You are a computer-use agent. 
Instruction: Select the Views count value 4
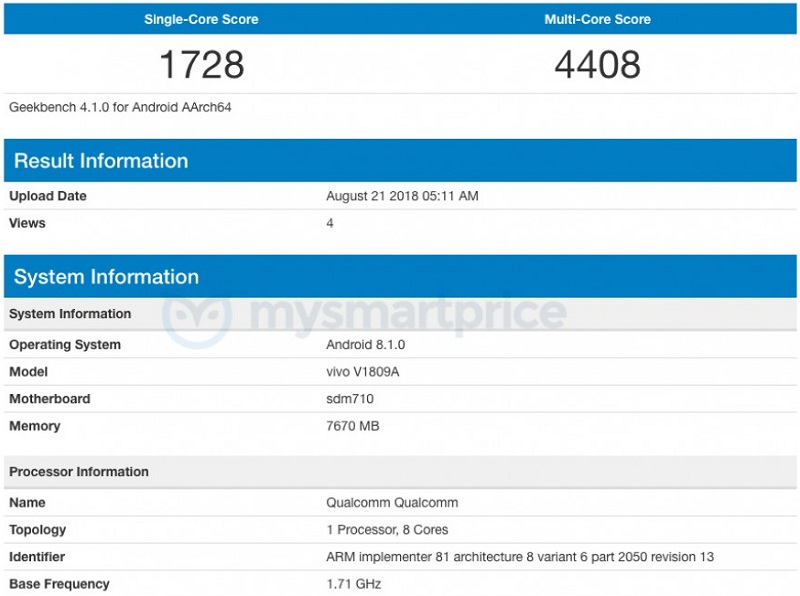pos(330,223)
